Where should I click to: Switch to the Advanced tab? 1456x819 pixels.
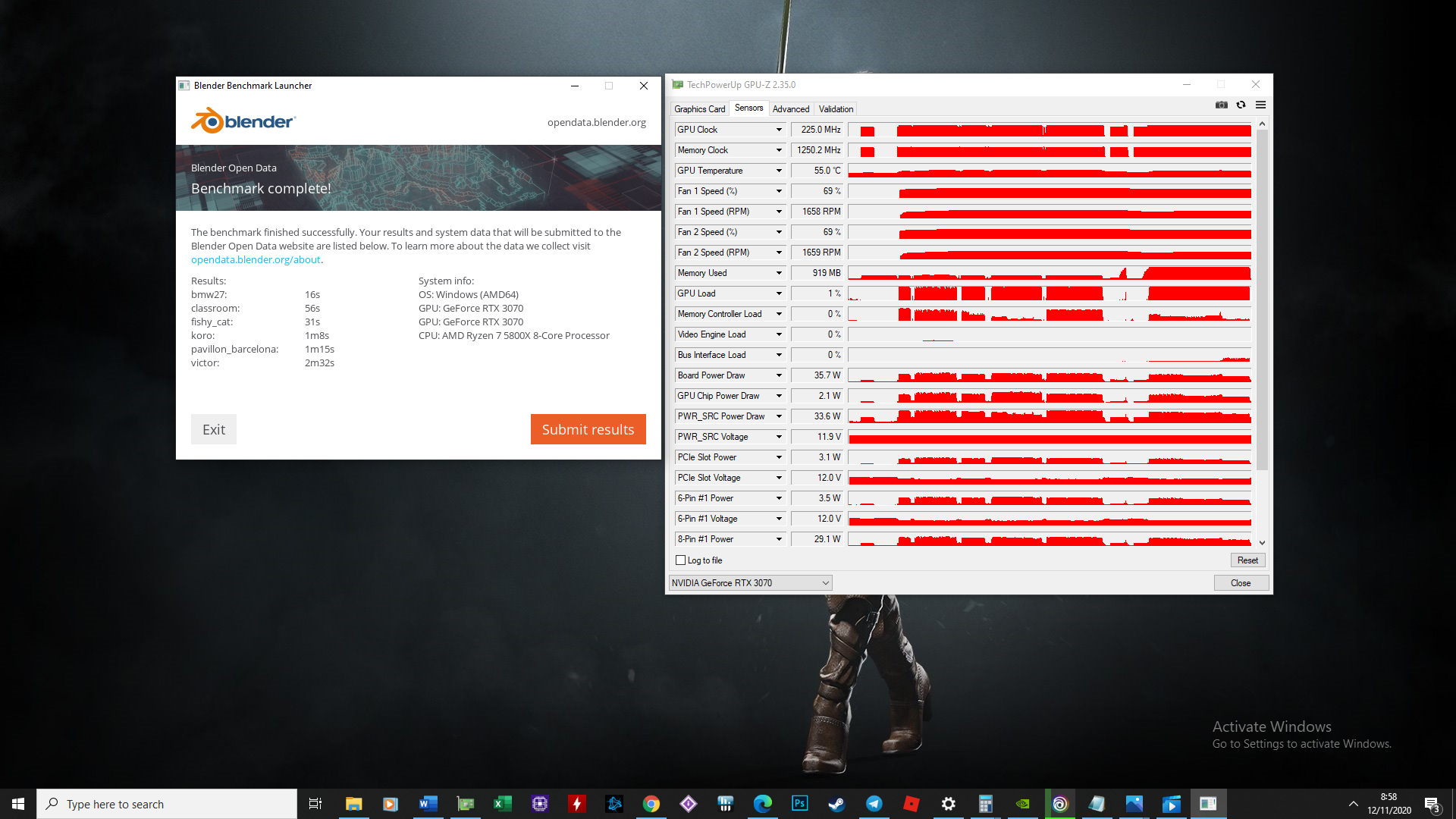791,109
